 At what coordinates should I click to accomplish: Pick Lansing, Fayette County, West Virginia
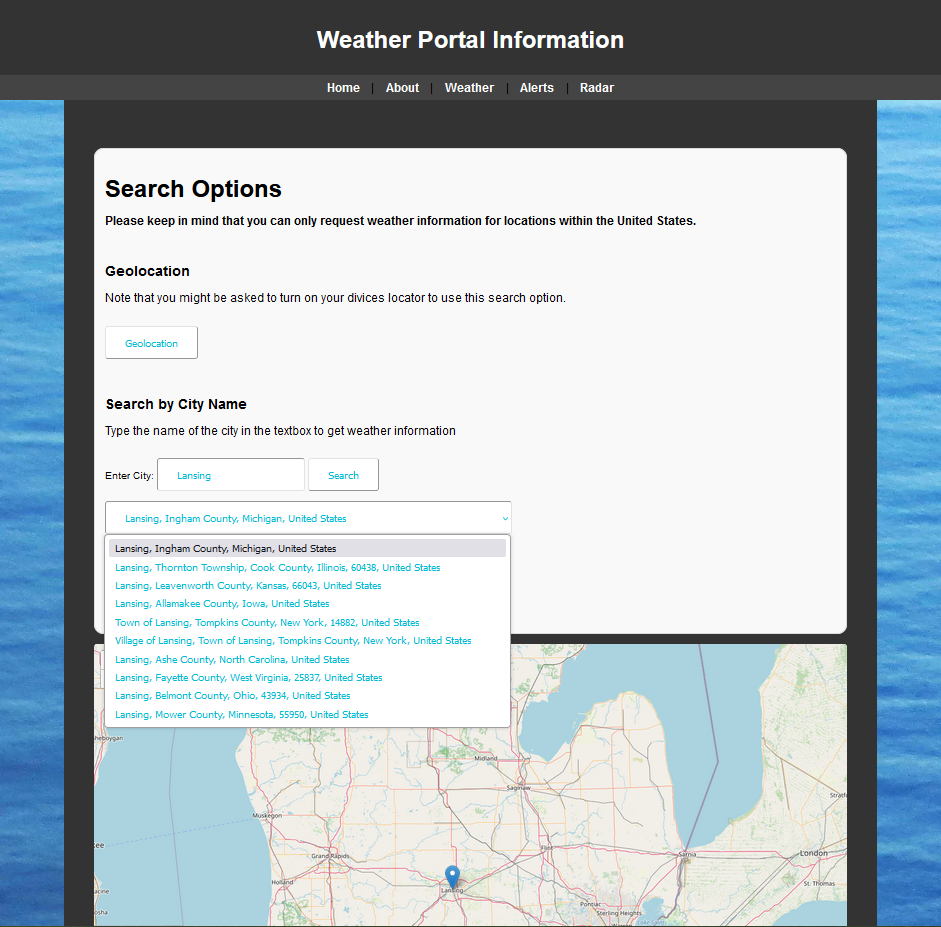(x=248, y=678)
